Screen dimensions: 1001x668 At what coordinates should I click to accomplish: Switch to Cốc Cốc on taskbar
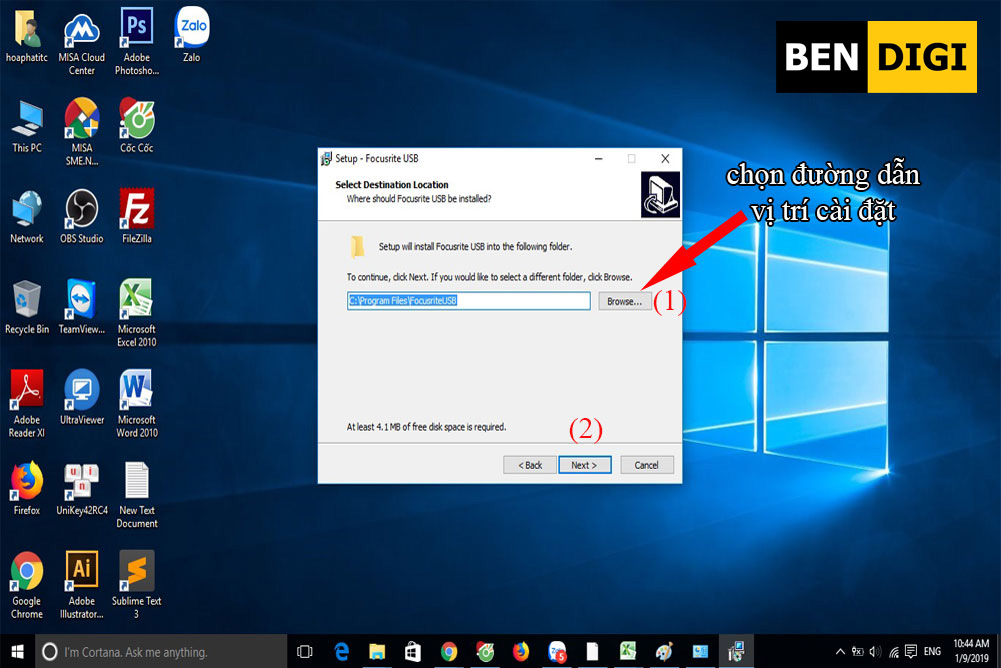click(485, 651)
